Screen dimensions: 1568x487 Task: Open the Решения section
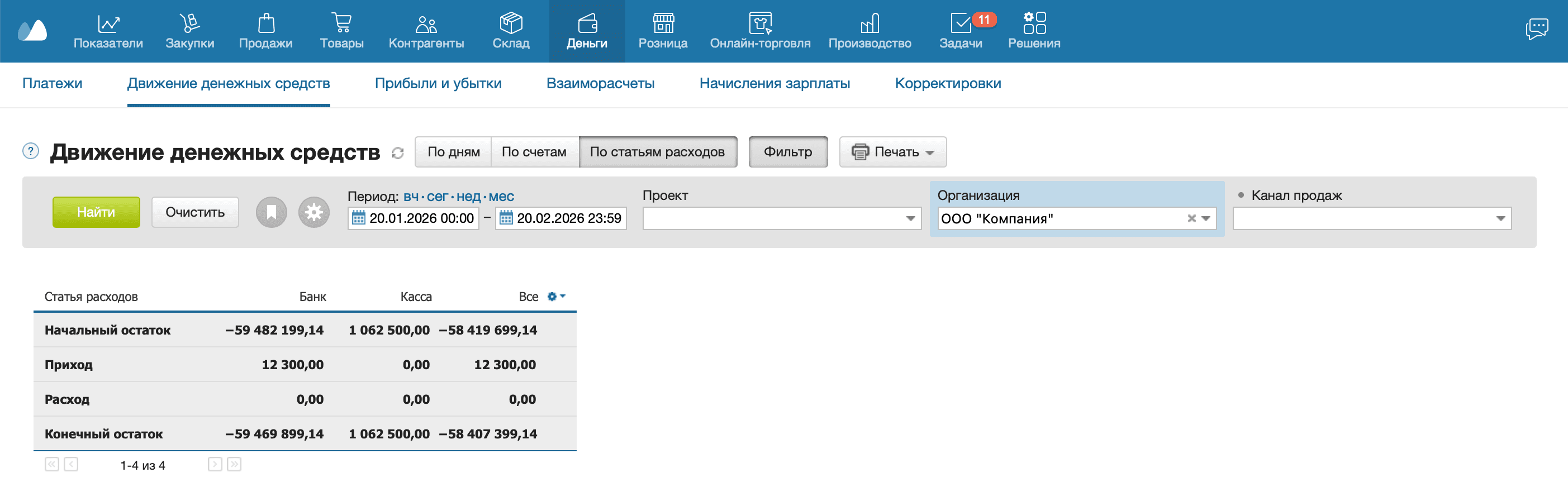pos(1034,31)
